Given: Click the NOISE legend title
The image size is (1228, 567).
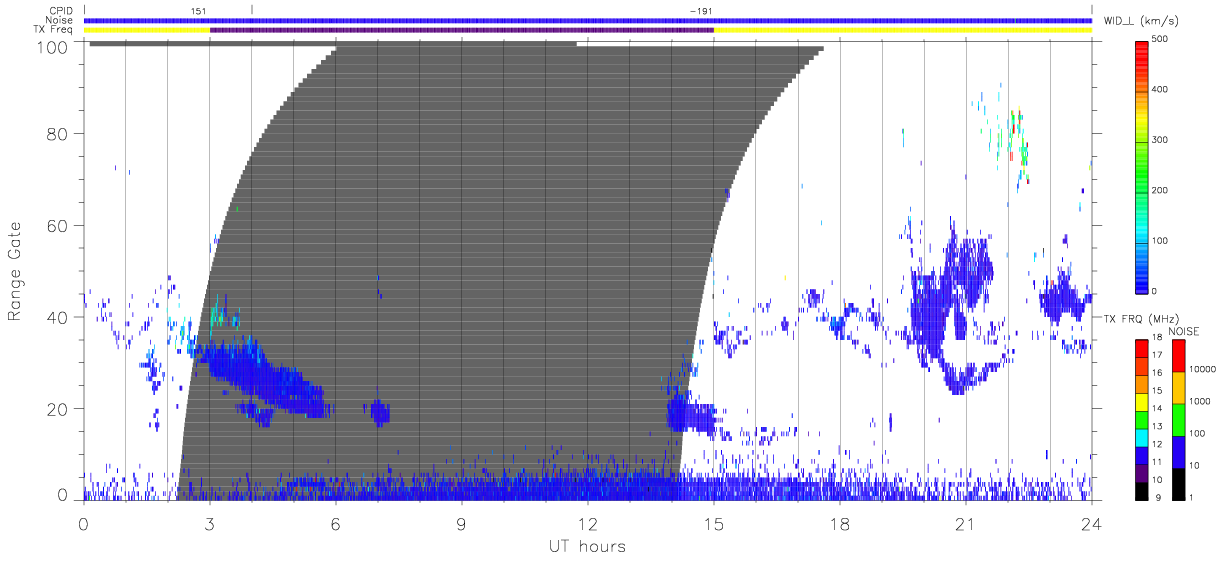Looking at the screenshot, I should [1185, 331].
